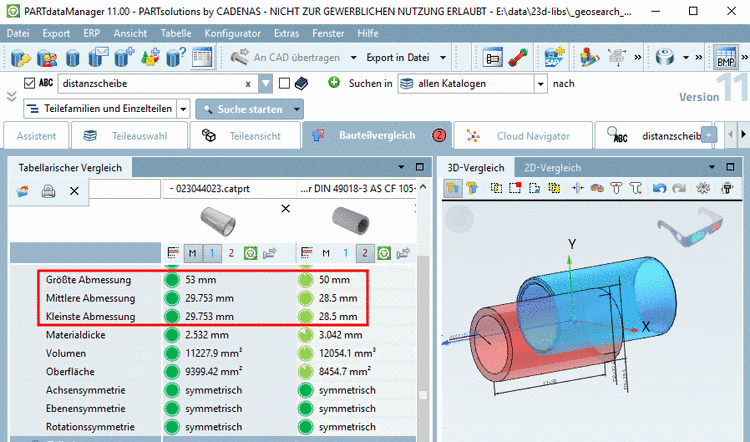This screenshot has height=442, width=750.
Task: Toggle the M button for DIN 49018-3 part
Action: 326,253
